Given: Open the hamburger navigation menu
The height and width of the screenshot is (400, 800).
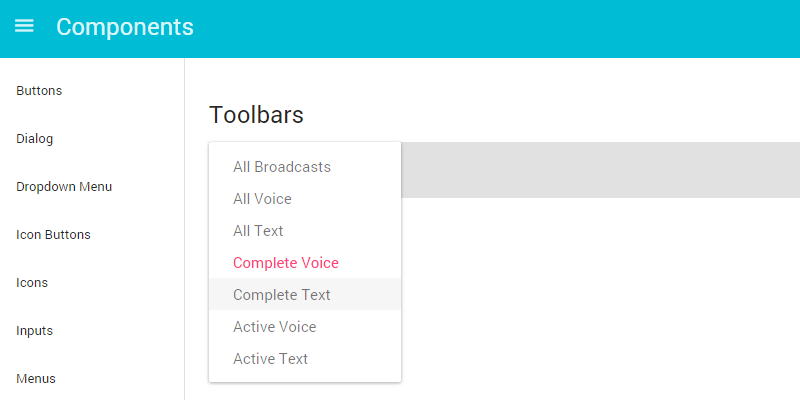Looking at the screenshot, I should coord(24,26).
